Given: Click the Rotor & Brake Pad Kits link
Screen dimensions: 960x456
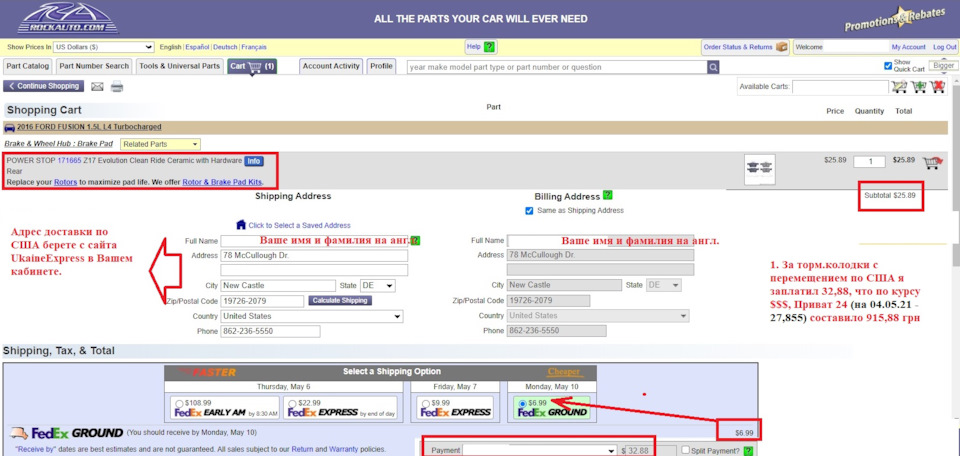Looking at the screenshot, I should click(x=222, y=182).
